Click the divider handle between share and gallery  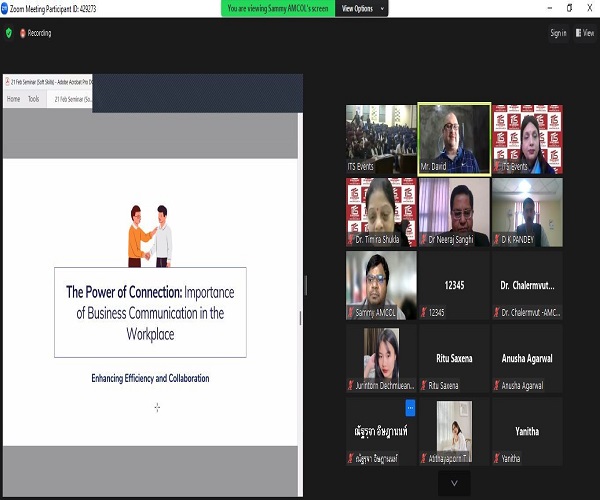point(306,285)
